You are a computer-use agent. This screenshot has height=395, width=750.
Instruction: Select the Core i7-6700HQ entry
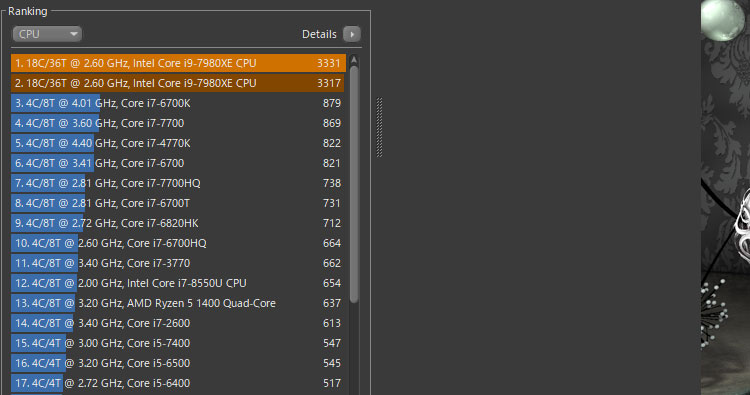178,243
